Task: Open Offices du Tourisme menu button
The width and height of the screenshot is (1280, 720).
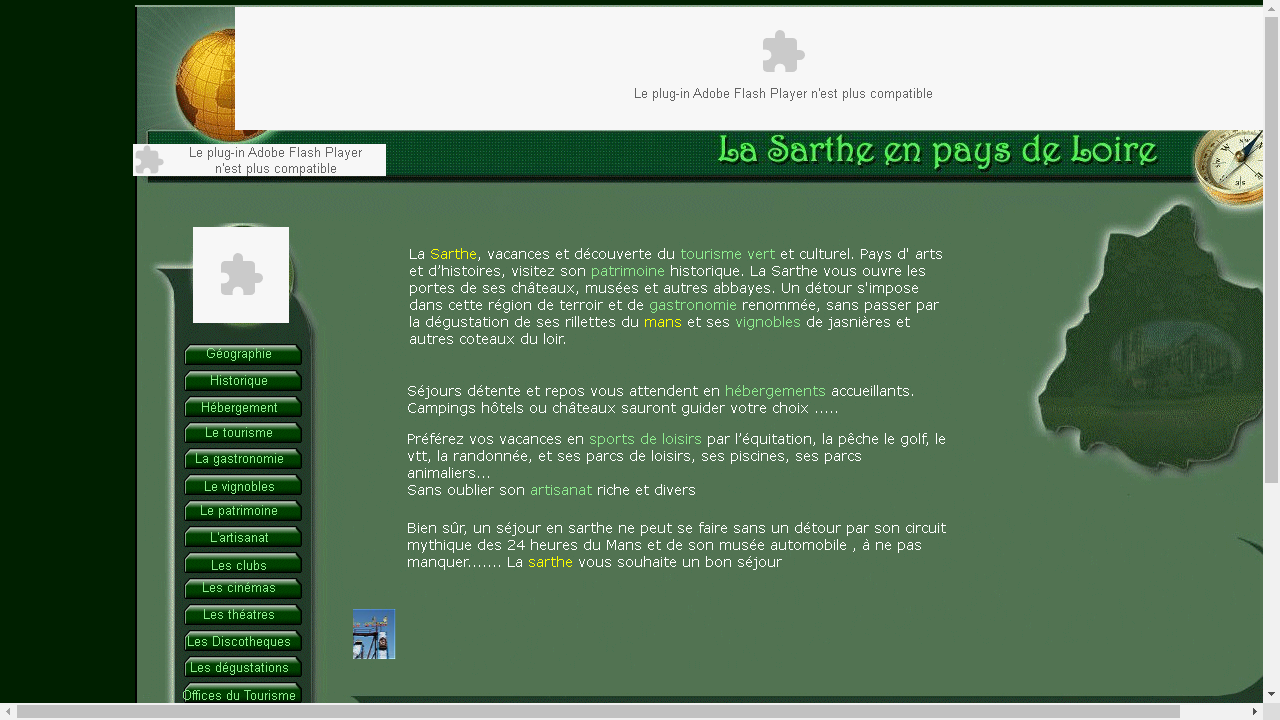Action: (240, 695)
